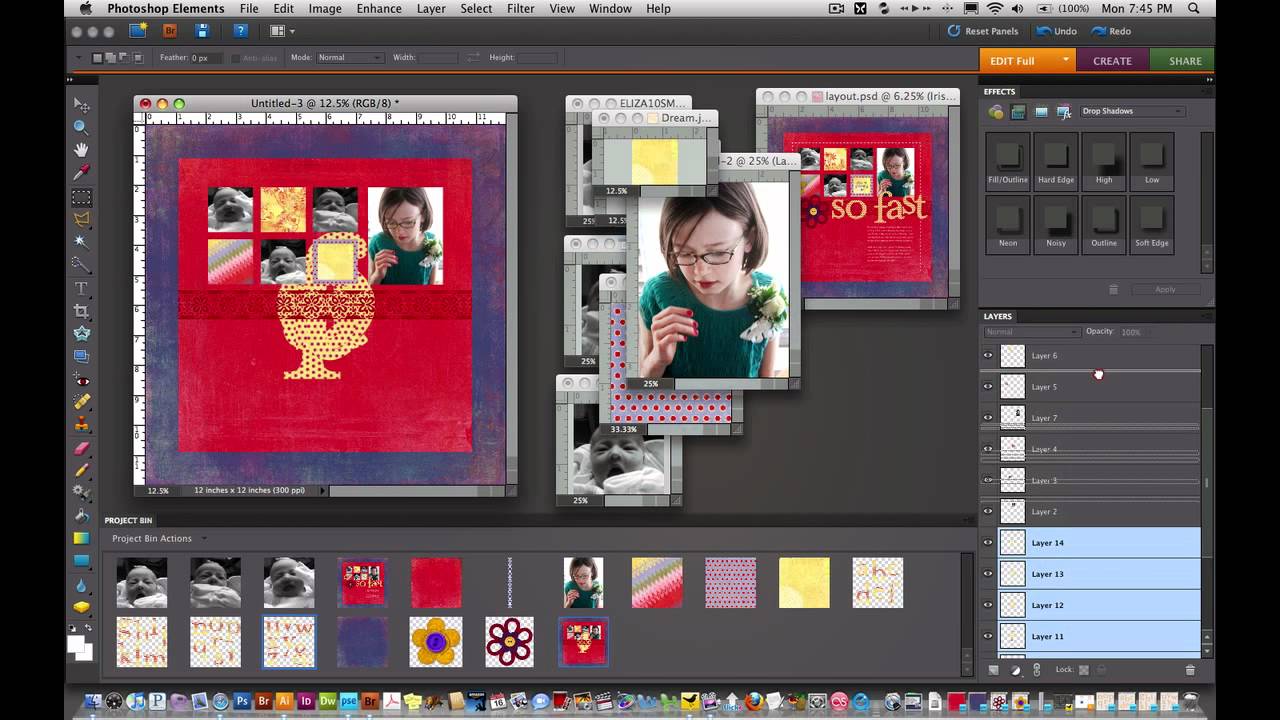Click the Reset Panels button
The image size is (1280, 720).
tap(983, 31)
